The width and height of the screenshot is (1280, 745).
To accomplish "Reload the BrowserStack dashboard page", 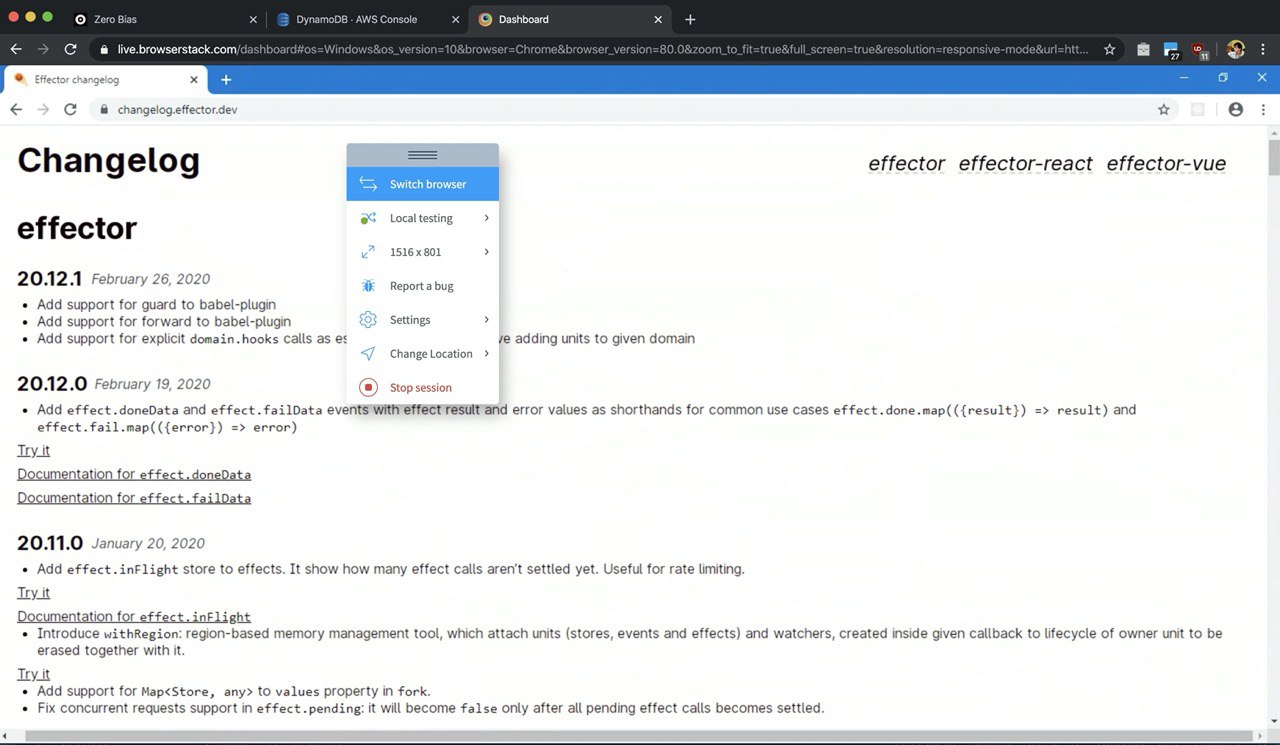I will [70, 48].
